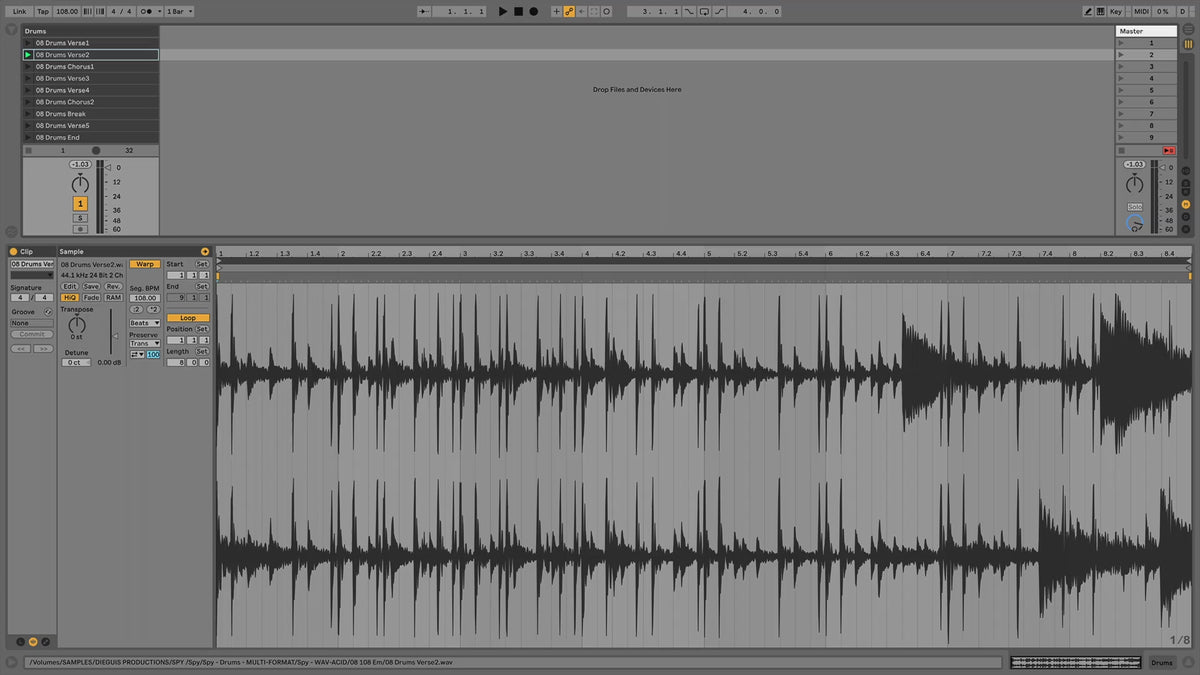Hit the Arrangement Record button
The image size is (1200, 675).
pyautogui.click(x=533, y=11)
